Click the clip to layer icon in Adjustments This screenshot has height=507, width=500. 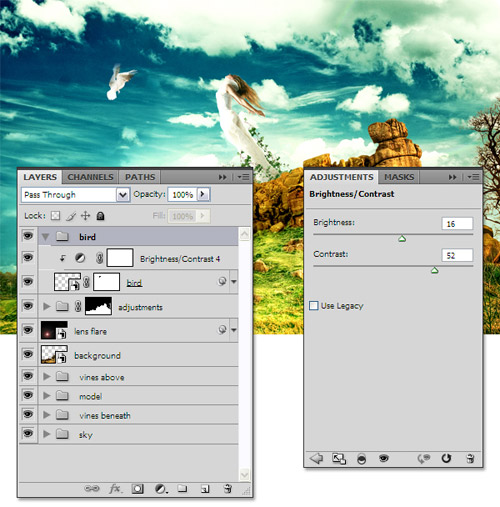[361, 459]
